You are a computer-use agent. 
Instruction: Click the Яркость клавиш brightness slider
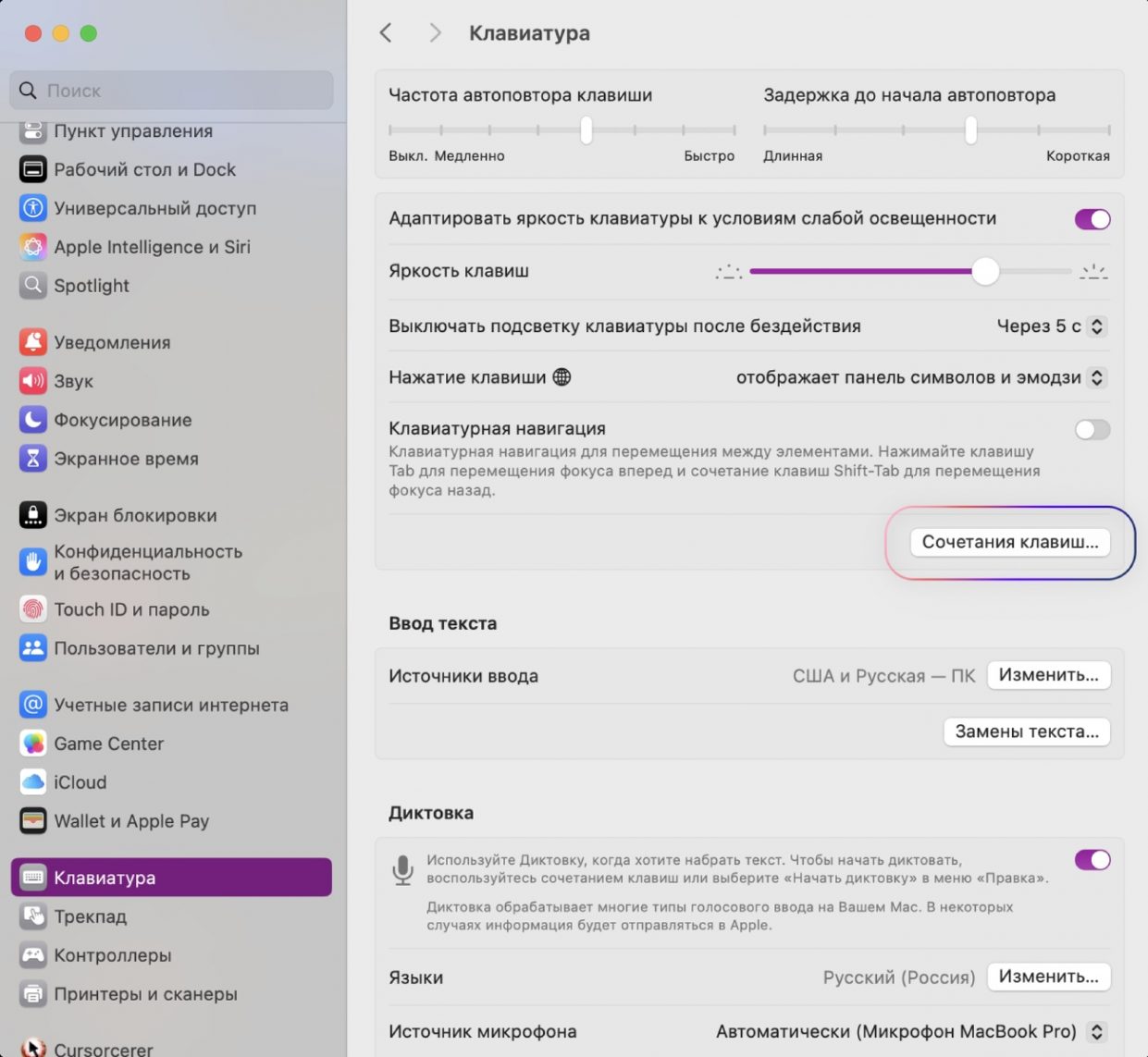pyautogui.click(x=910, y=272)
